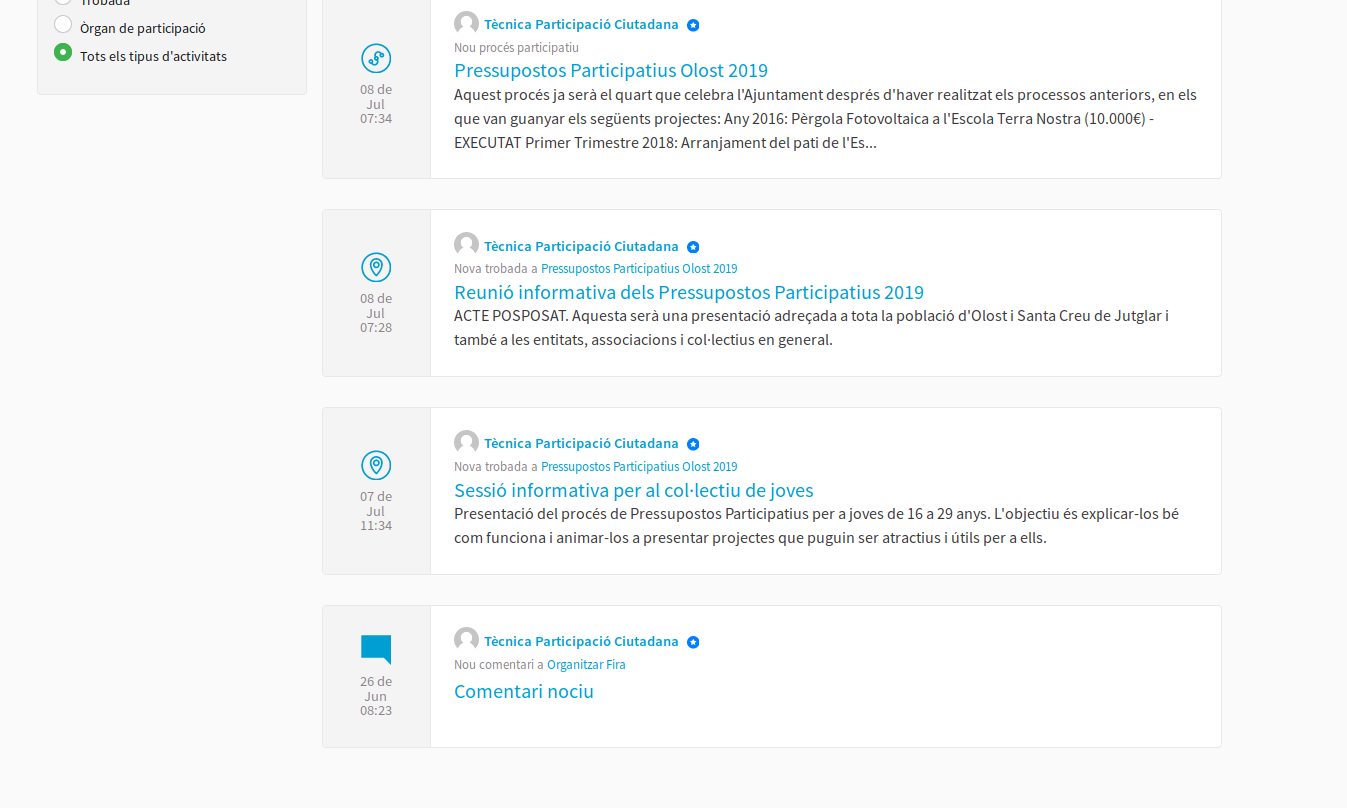Click the process link after 'Nova trobada a' in the Sessió entry
This screenshot has width=1347, height=808.
click(638, 467)
